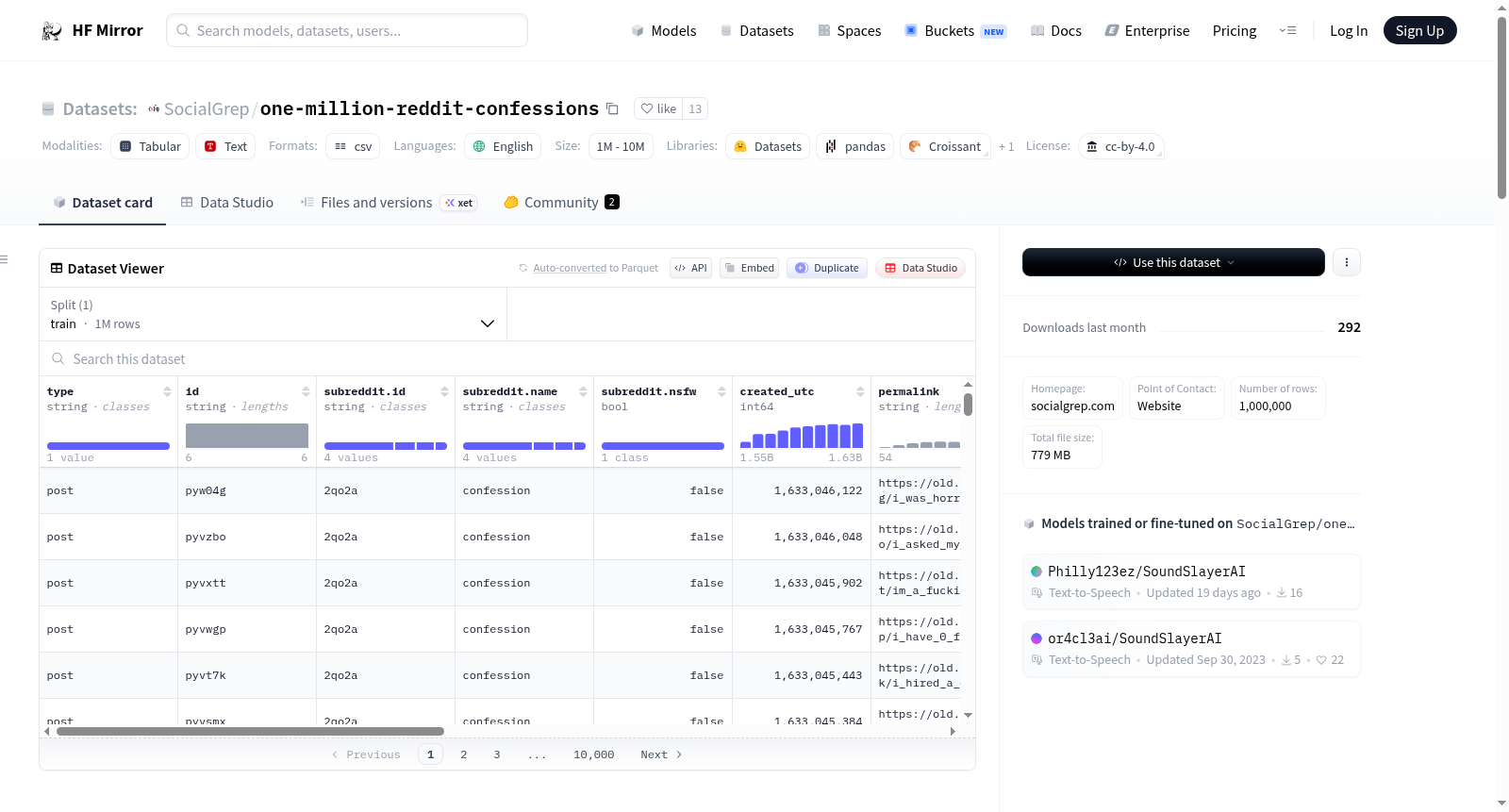Viewport: 1509px width, 812px height.
Task: Click the horizontal table scrollbar
Action: pyautogui.click(x=250, y=731)
